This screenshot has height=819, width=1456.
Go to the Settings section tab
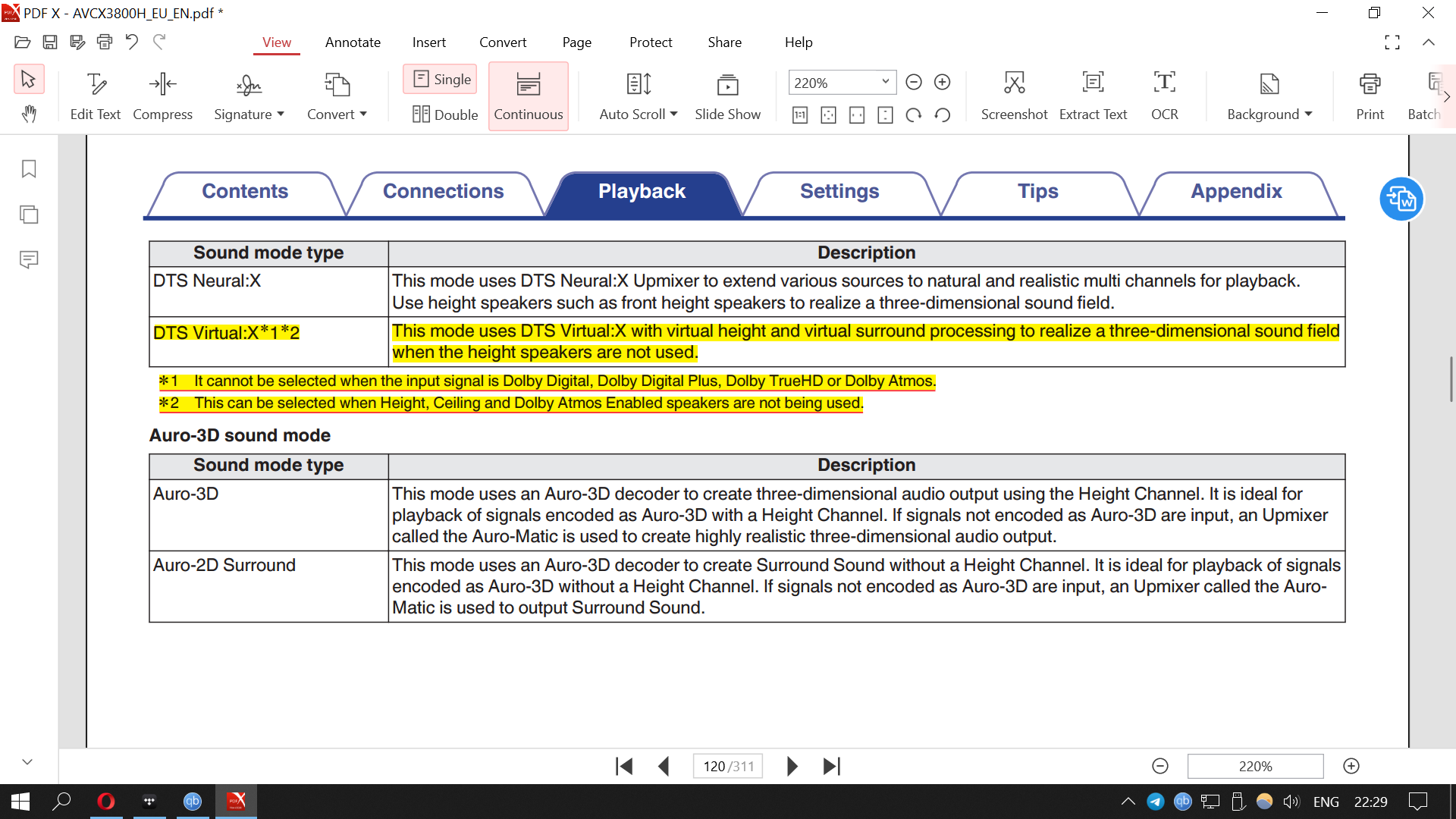coord(839,192)
